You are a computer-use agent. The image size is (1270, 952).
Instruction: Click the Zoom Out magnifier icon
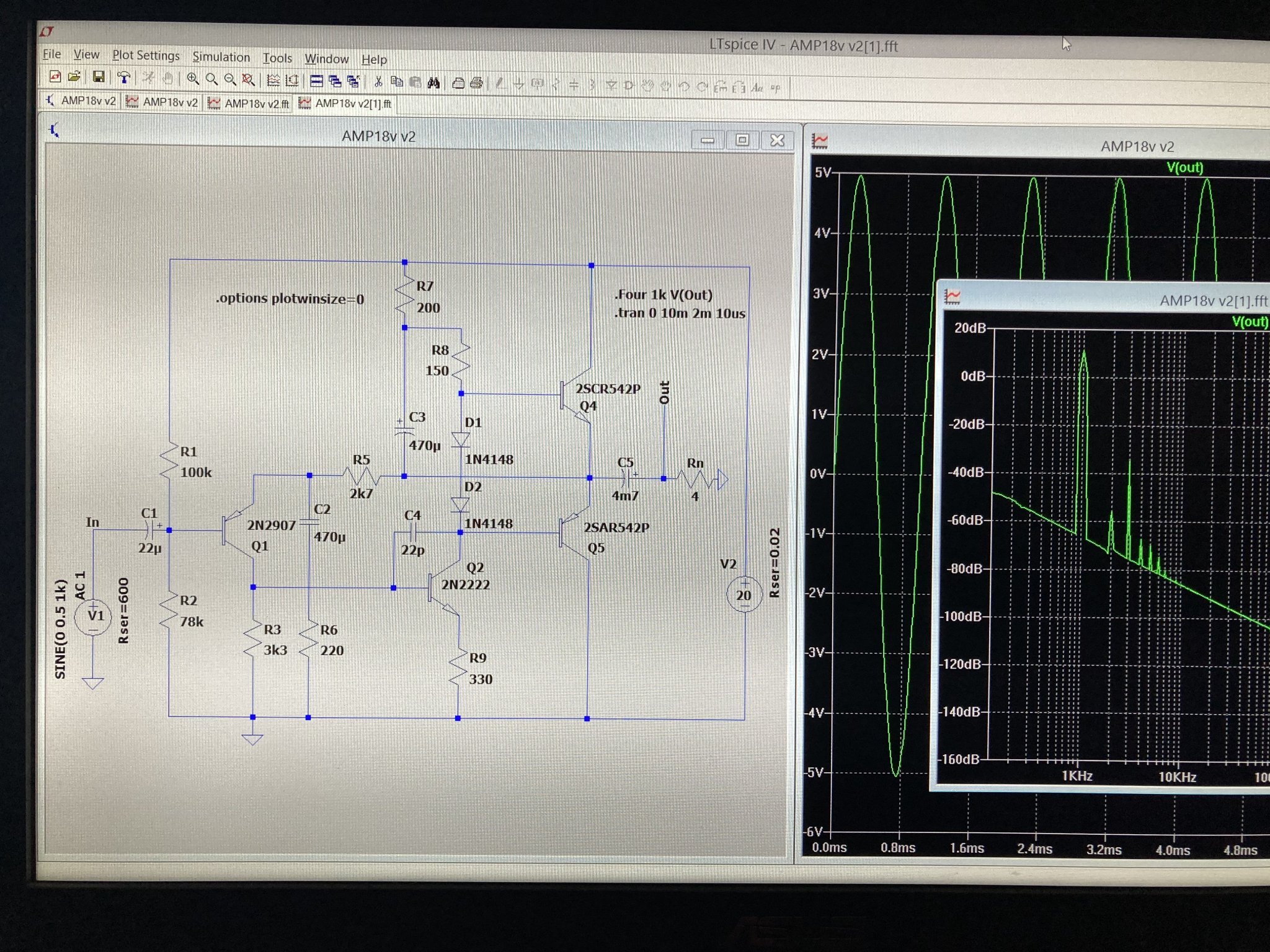tap(230, 79)
